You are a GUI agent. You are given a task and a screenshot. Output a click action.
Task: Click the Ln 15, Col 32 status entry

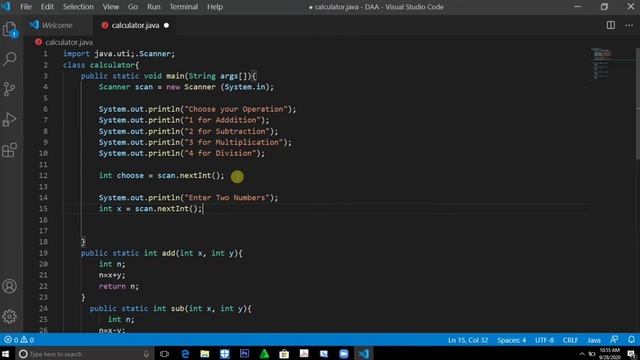pos(468,340)
